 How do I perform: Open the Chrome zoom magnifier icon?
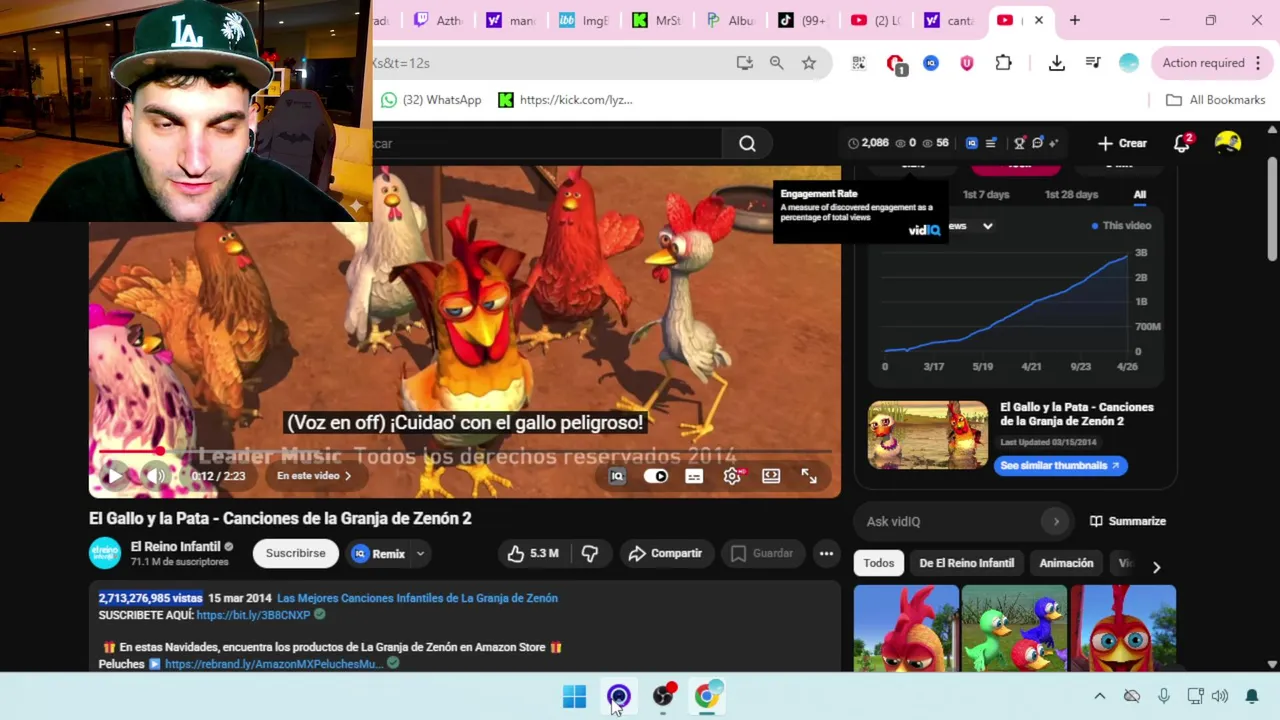tap(776, 63)
